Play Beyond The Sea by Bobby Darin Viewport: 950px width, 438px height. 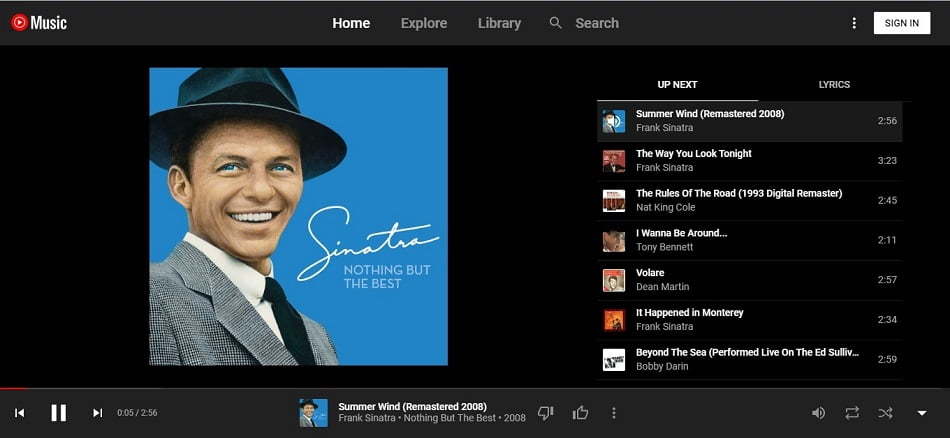(749, 359)
